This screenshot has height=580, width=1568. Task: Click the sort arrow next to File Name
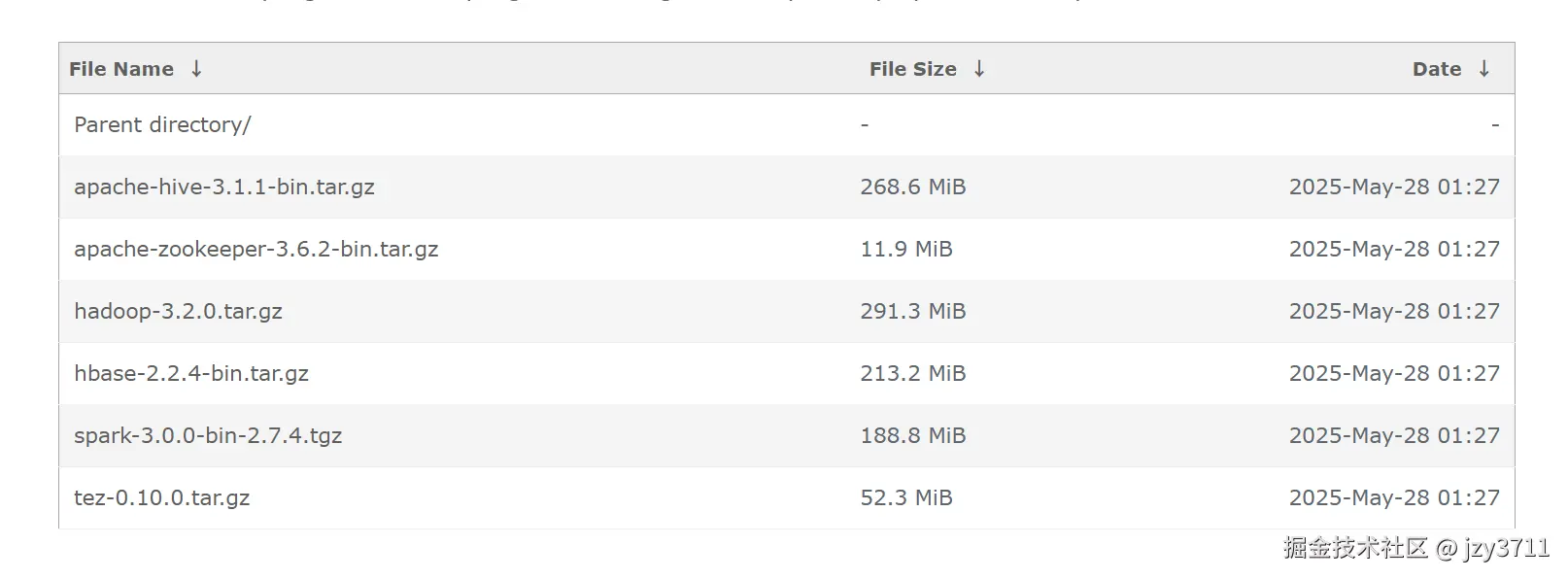[196, 69]
